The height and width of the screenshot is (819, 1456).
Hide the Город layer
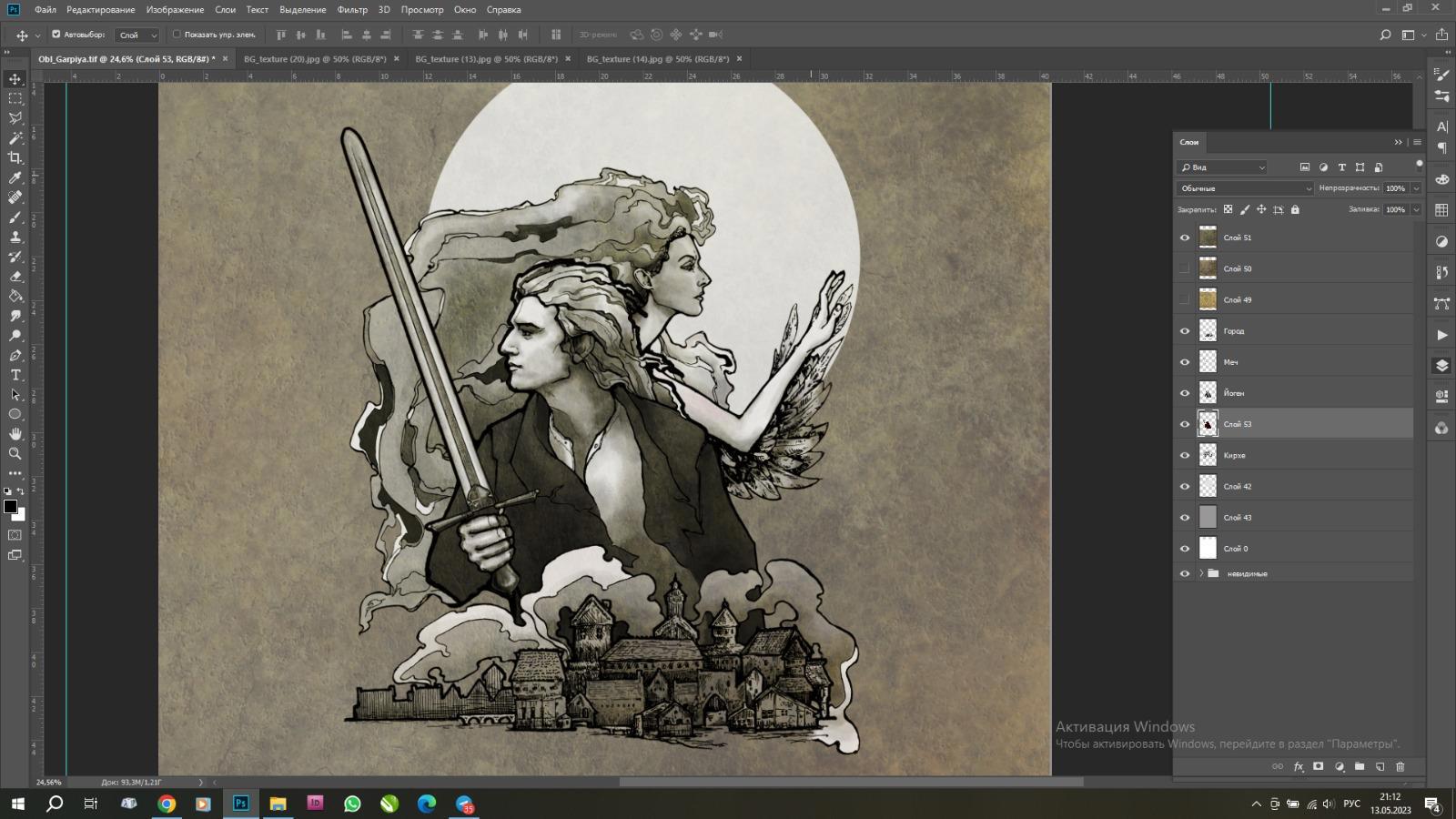pos(1185,331)
